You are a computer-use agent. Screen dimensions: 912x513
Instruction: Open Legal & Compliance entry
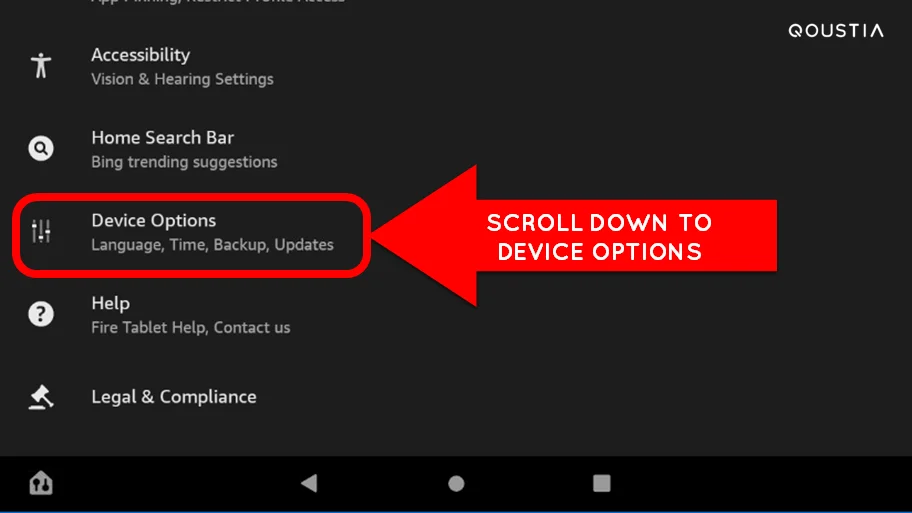pos(456,397)
